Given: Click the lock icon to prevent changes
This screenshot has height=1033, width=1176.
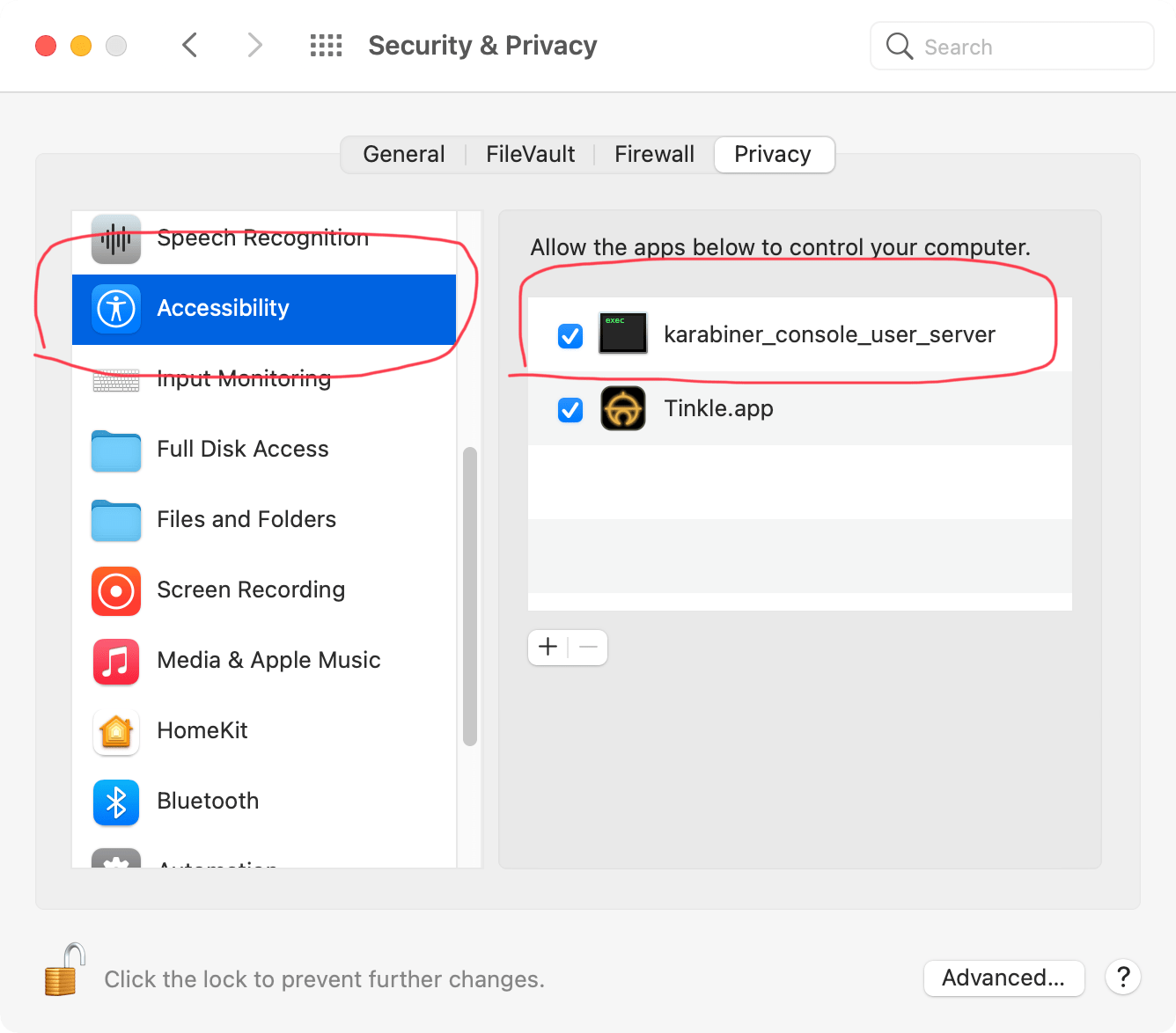Looking at the screenshot, I should pos(64,970).
